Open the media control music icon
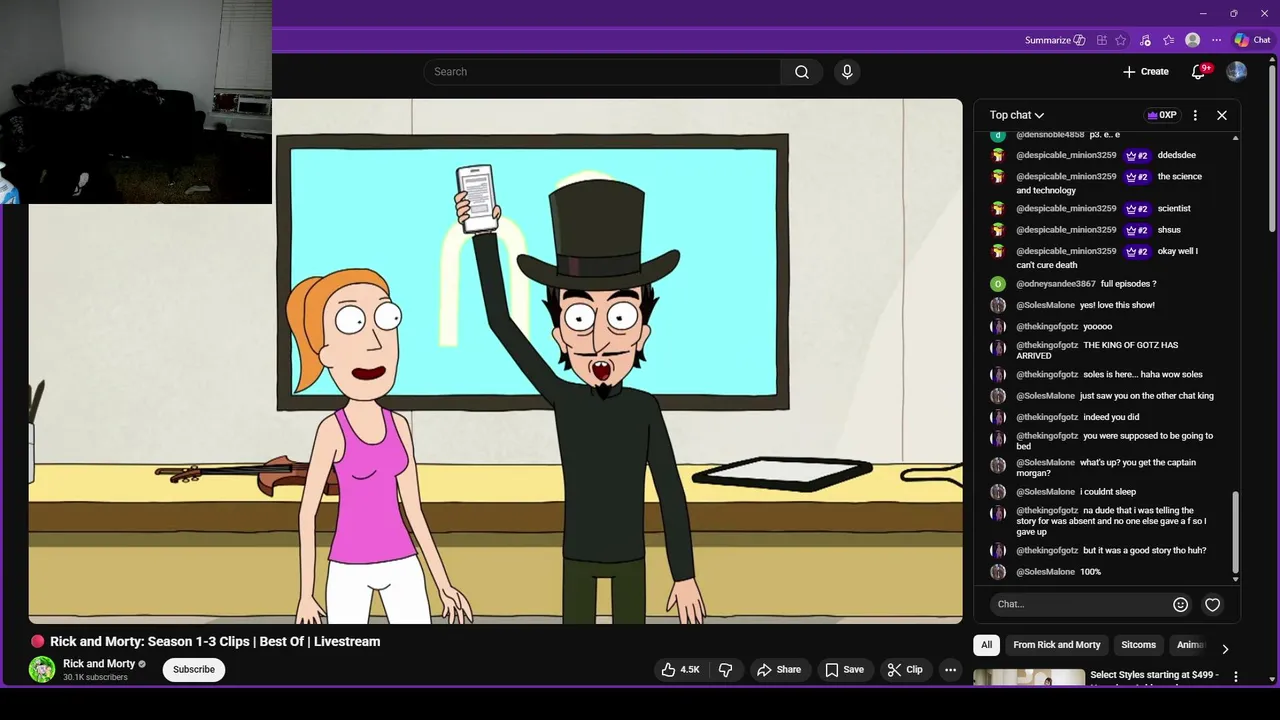The height and width of the screenshot is (720, 1280). coord(1145,40)
